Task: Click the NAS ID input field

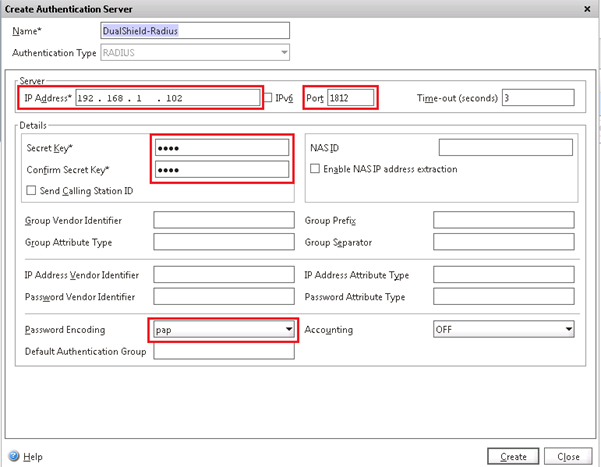Action: click(x=504, y=147)
